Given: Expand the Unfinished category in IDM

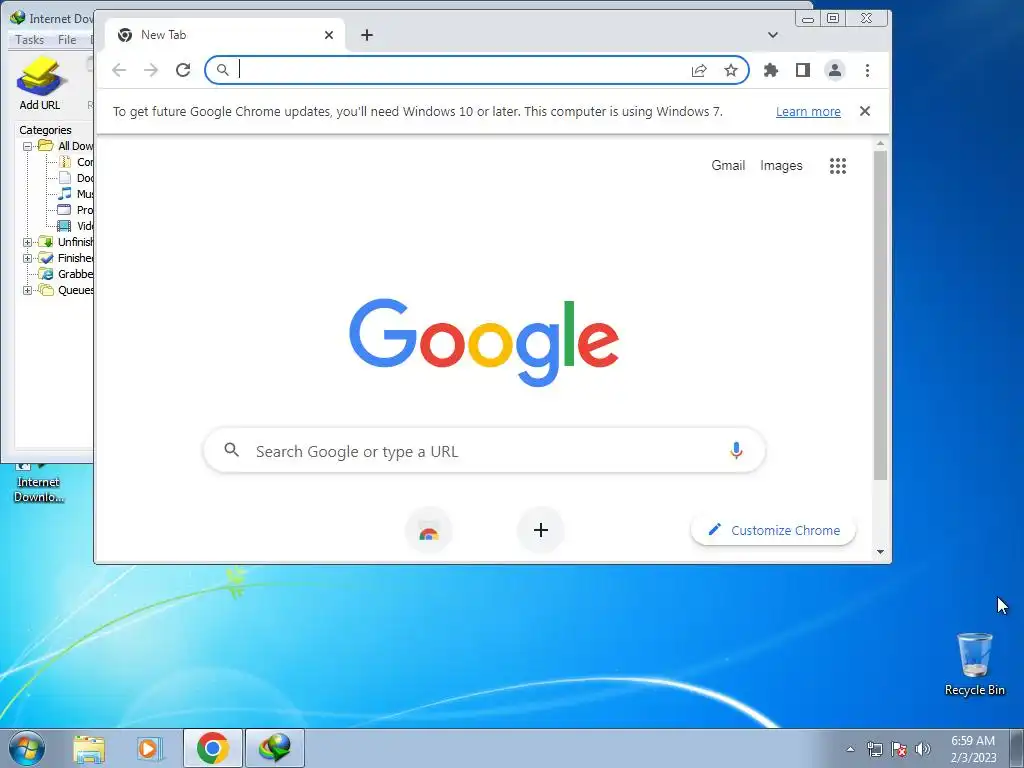Looking at the screenshot, I should tap(27, 242).
